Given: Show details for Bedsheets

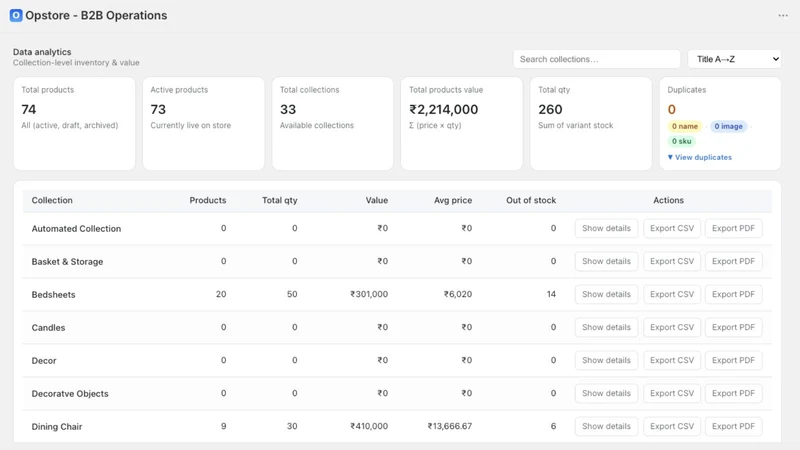Looking at the screenshot, I should [606, 294].
